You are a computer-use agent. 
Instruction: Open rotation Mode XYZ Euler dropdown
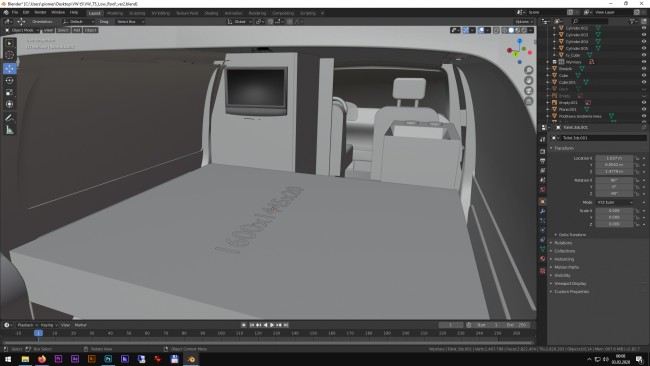point(614,202)
